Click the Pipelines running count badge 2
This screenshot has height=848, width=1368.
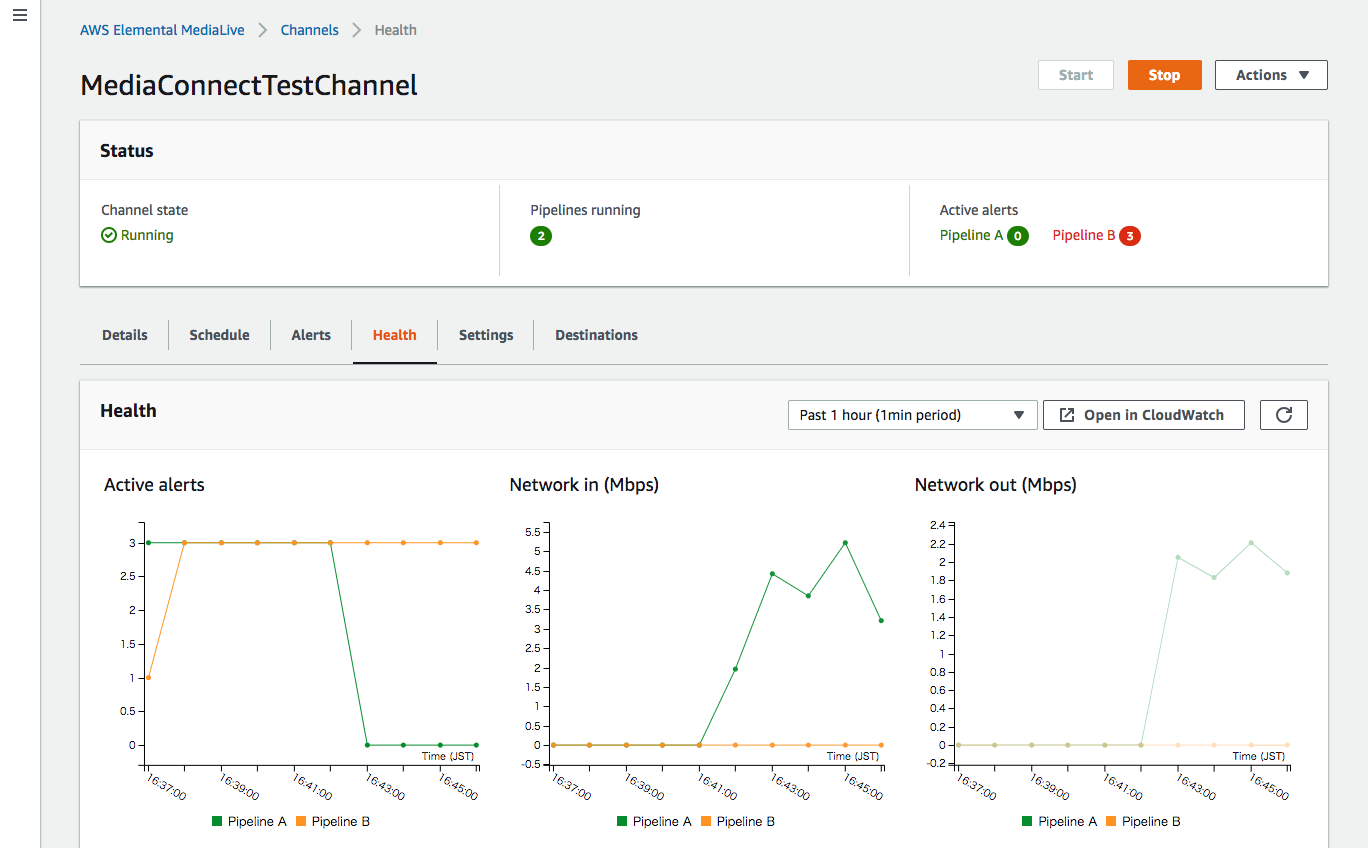(x=541, y=236)
